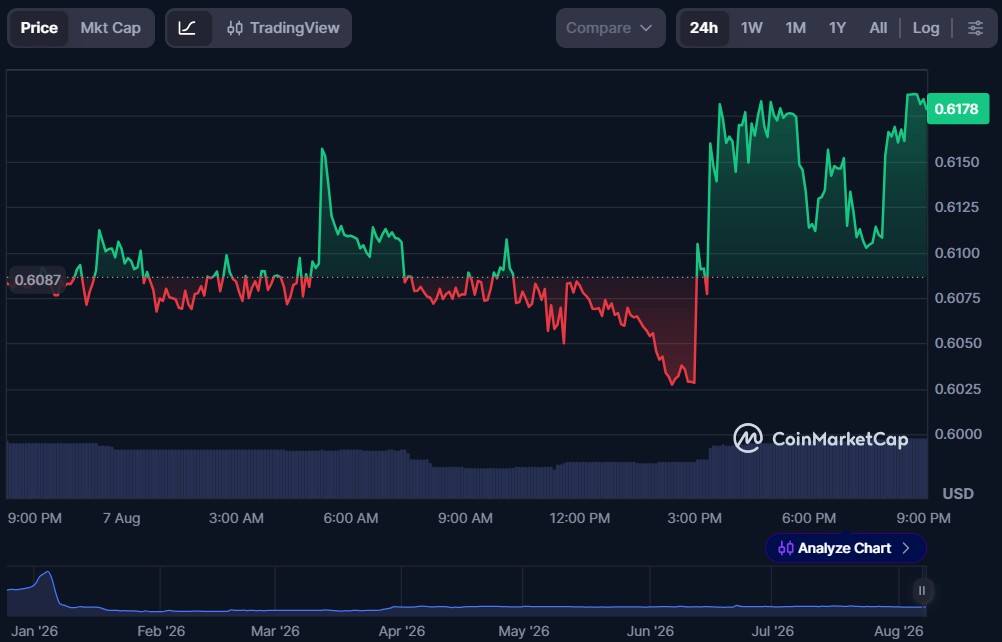Viewport: 1002px width, 642px height.
Task: Click the opening price label 0.6087
Action: [x=37, y=280]
